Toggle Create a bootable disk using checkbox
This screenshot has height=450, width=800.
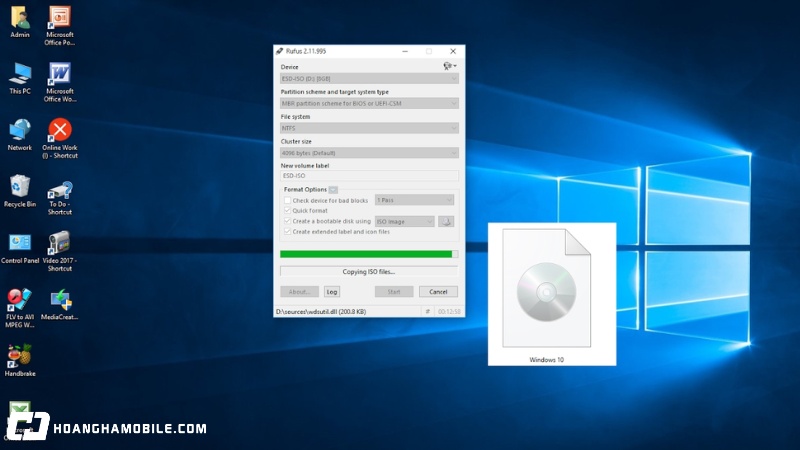[287, 221]
